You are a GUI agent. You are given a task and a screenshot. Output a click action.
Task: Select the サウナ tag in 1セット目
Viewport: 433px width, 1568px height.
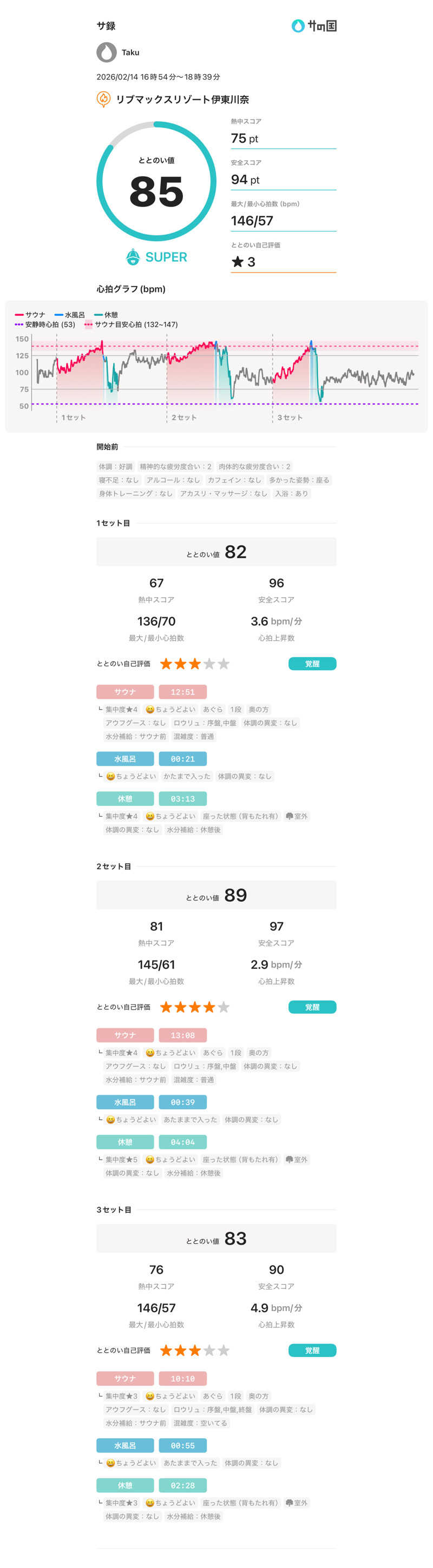pyautogui.click(x=124, y=691)
